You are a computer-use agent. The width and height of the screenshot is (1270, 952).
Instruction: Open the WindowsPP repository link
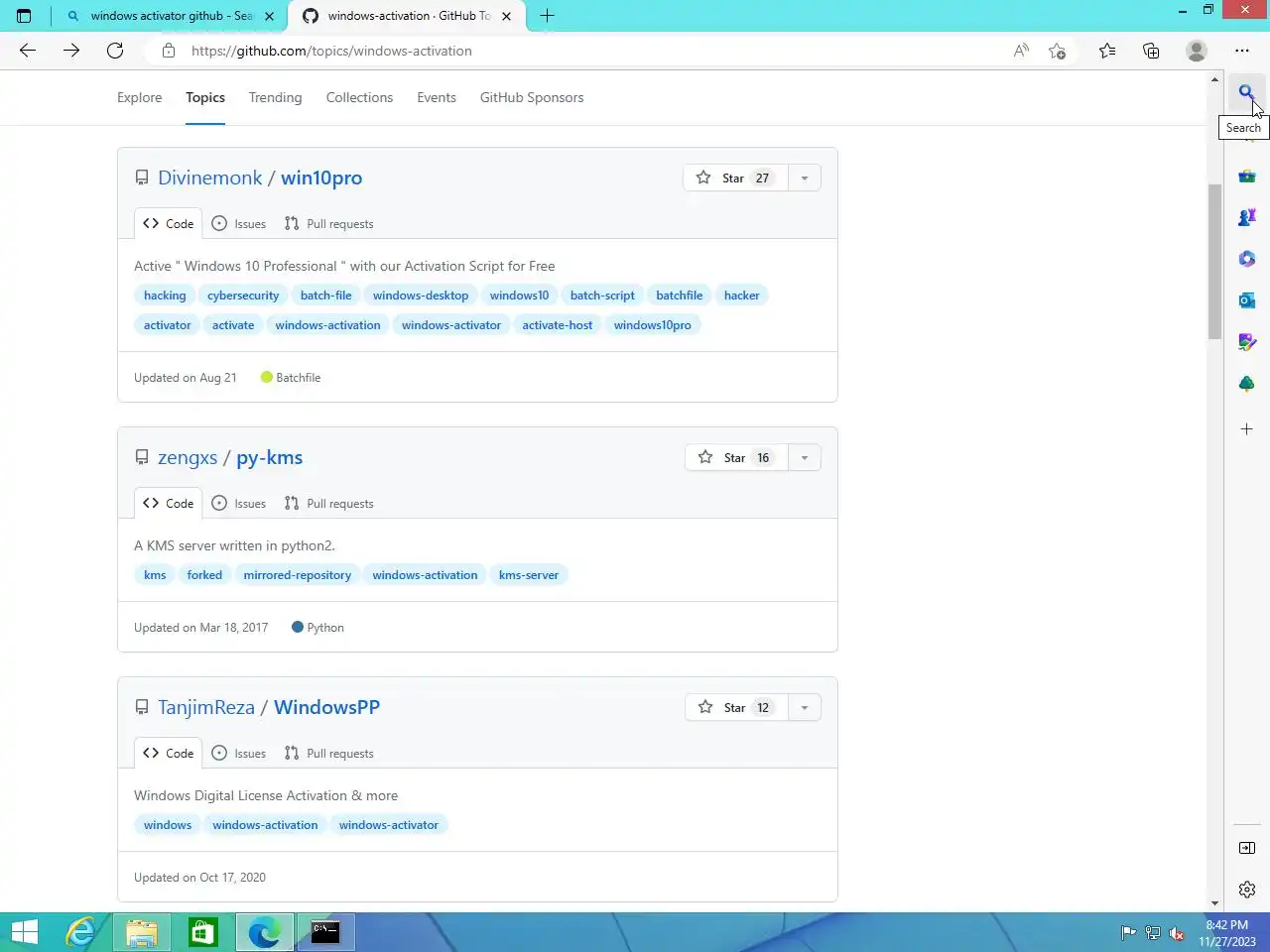pos(327,707)
